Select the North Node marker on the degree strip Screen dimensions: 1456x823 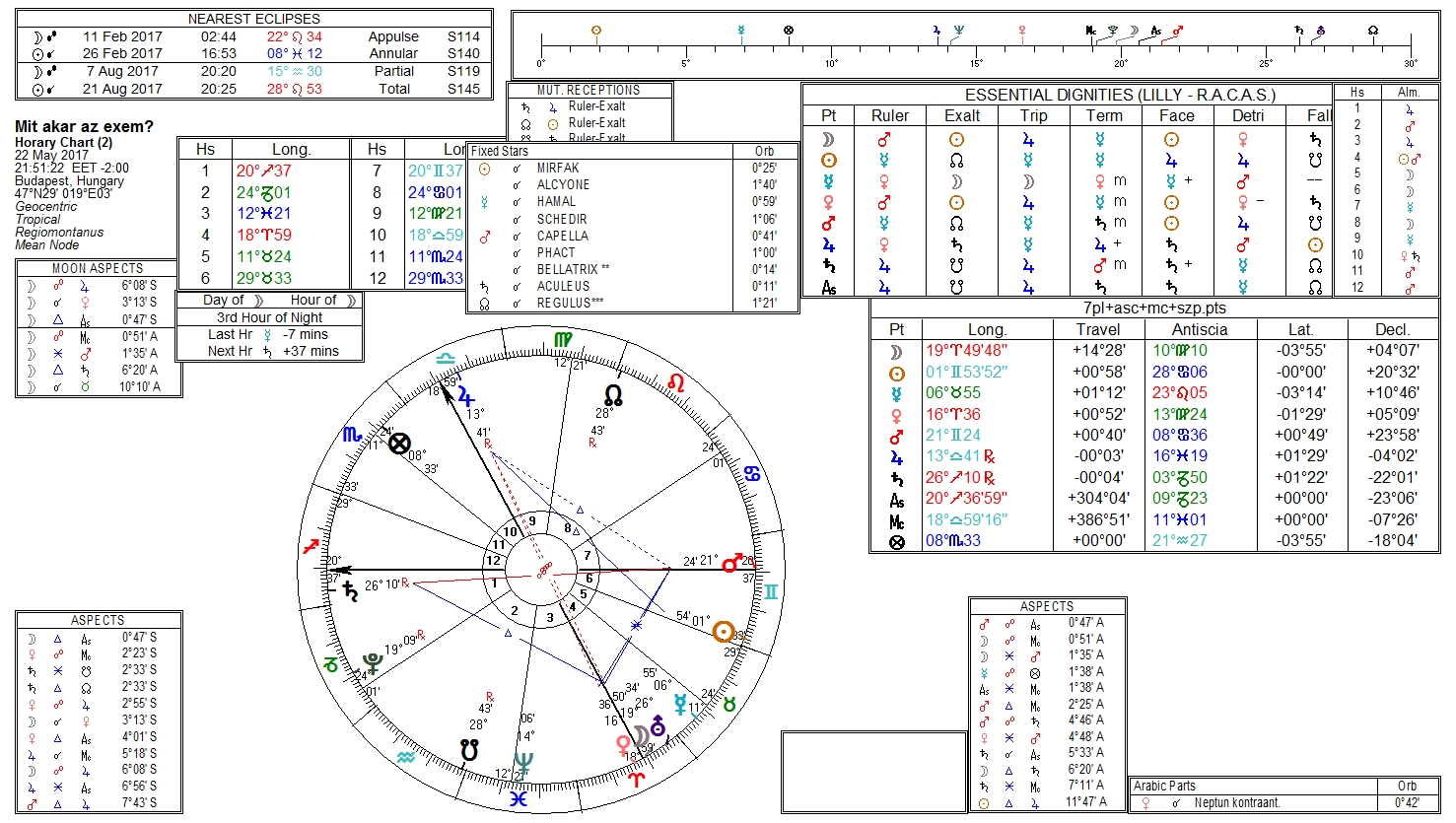pos(1373,31)
